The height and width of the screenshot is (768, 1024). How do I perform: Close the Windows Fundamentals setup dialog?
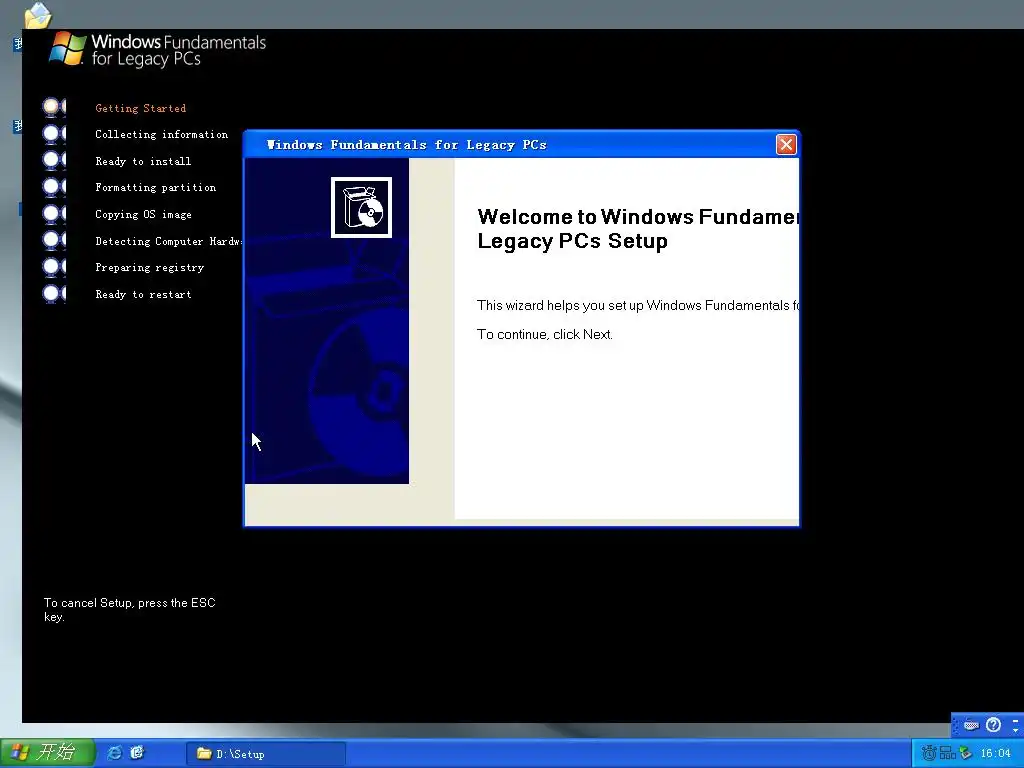tap(786, 144)
